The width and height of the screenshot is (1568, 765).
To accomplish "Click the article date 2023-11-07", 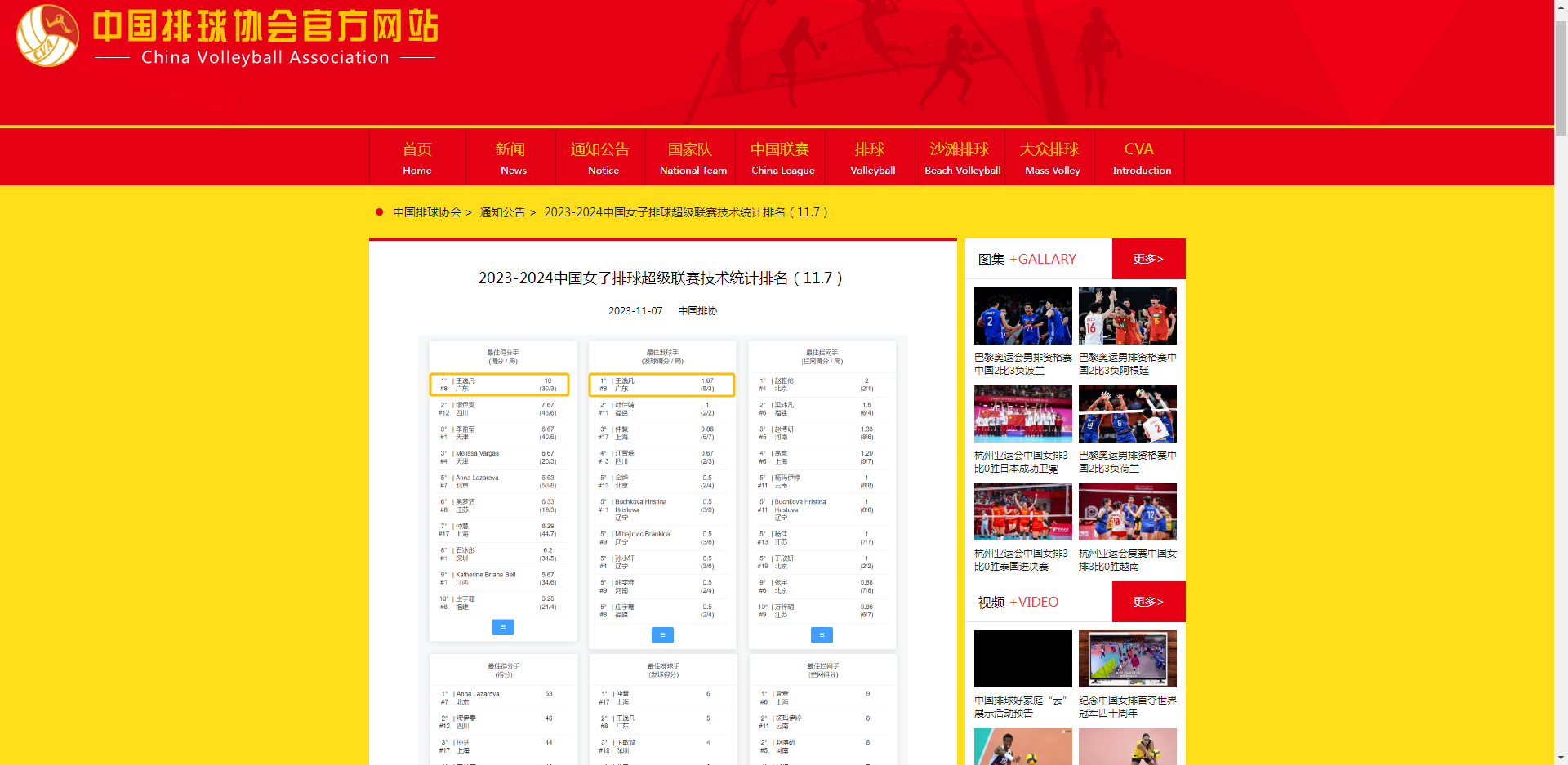I will coord(635,311).
